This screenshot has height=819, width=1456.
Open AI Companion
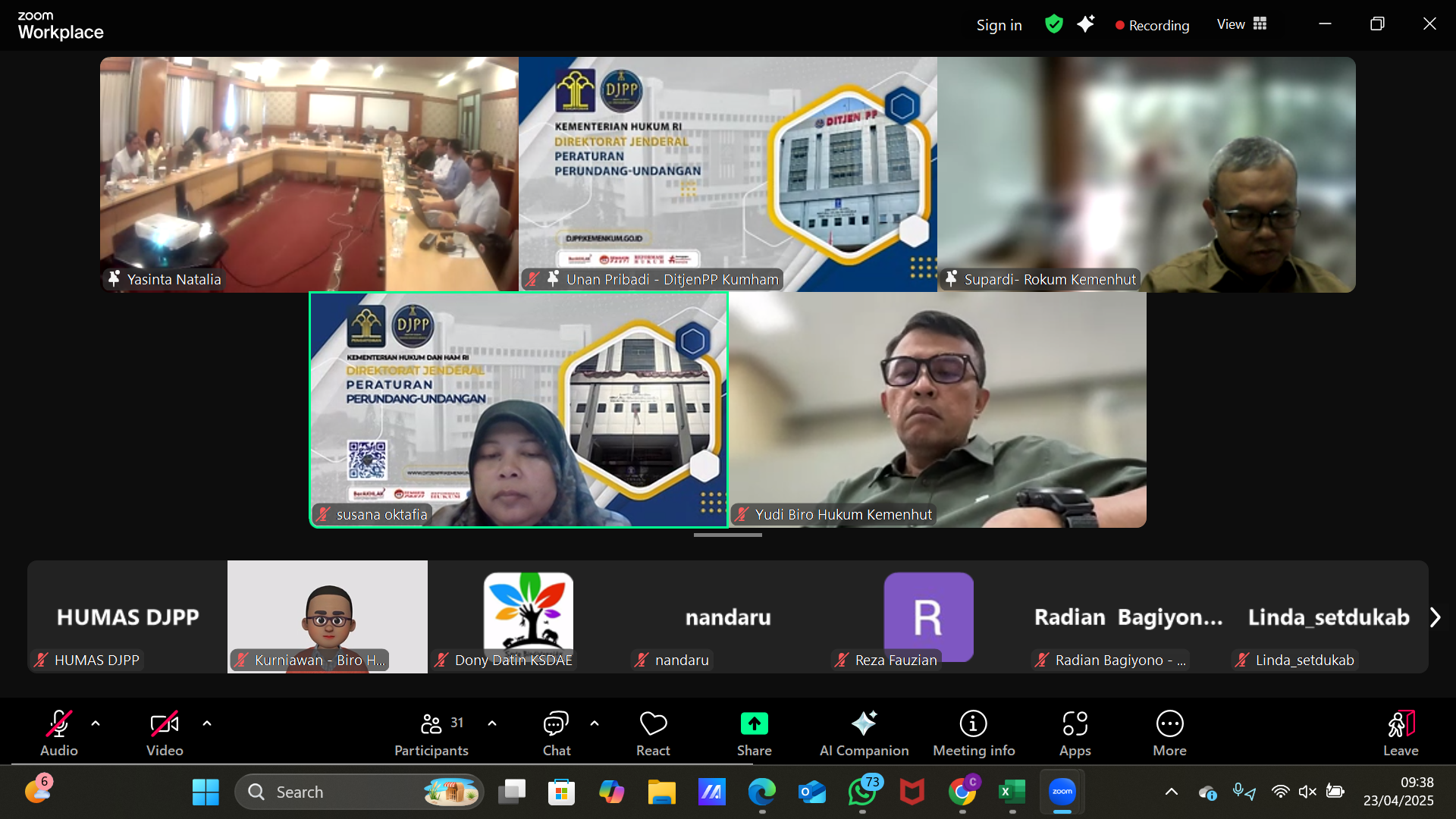click(x=864, y=733)
